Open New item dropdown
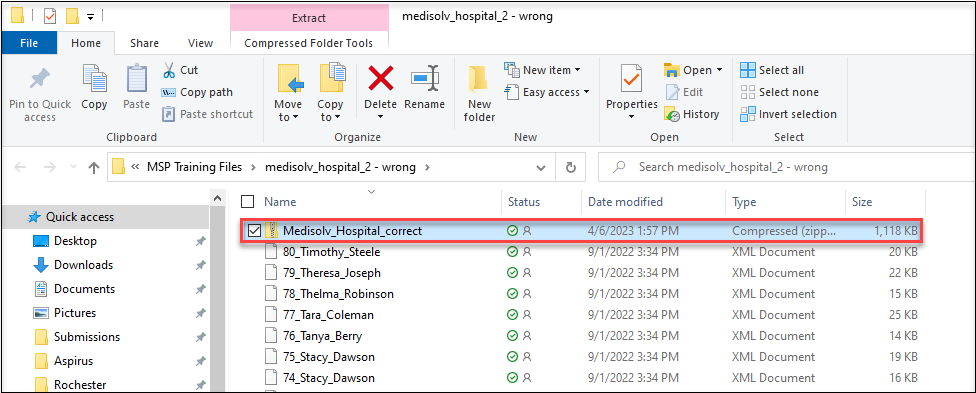The height and width of the screenshot is (393, 976). [542, 70]
